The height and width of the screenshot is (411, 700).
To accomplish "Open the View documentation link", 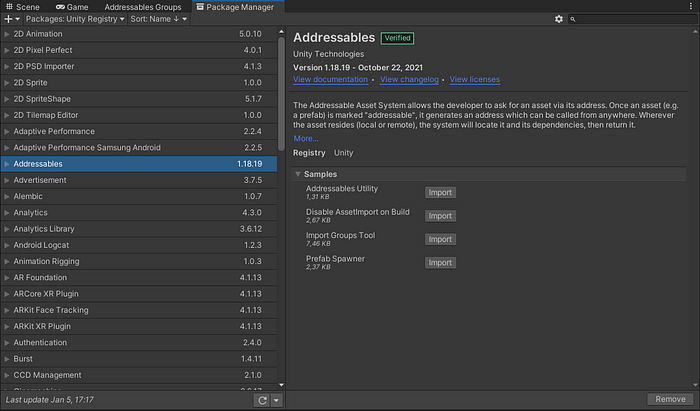I will pyautogui.click(x=330, y=79).
